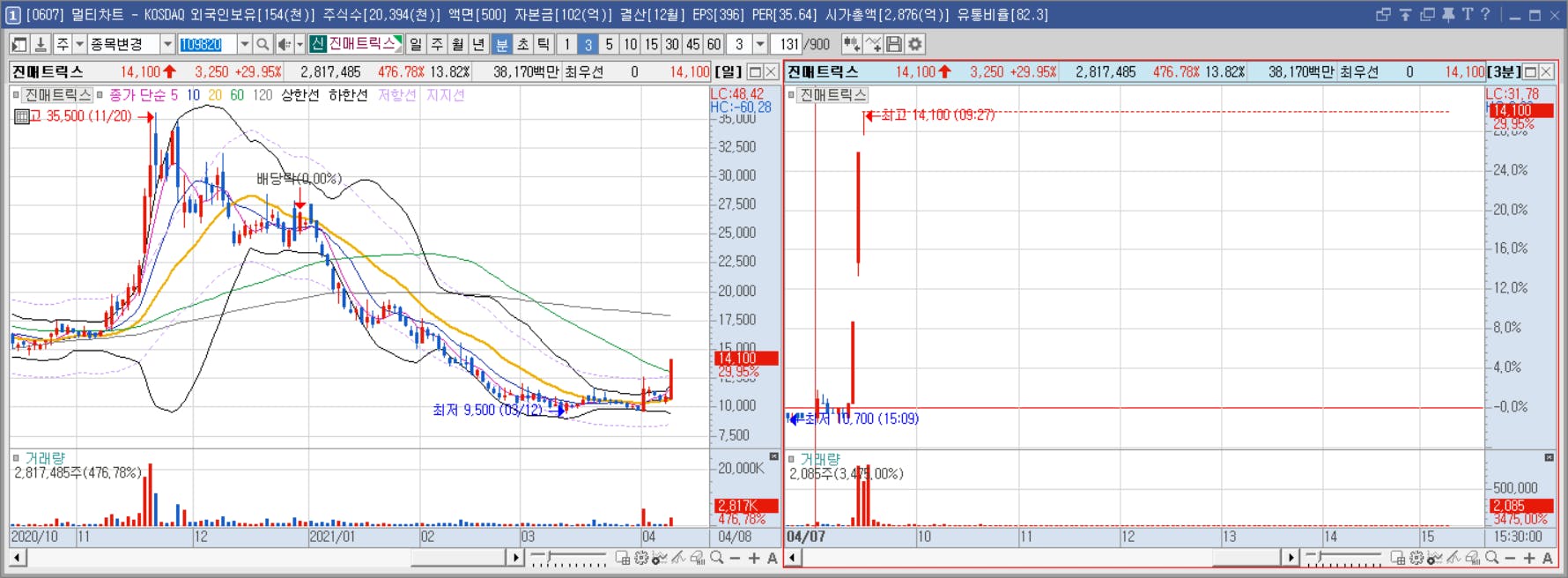1568x578 pixels.
Task: Click the eraser icon under left chart
Action: click(697, 558)
